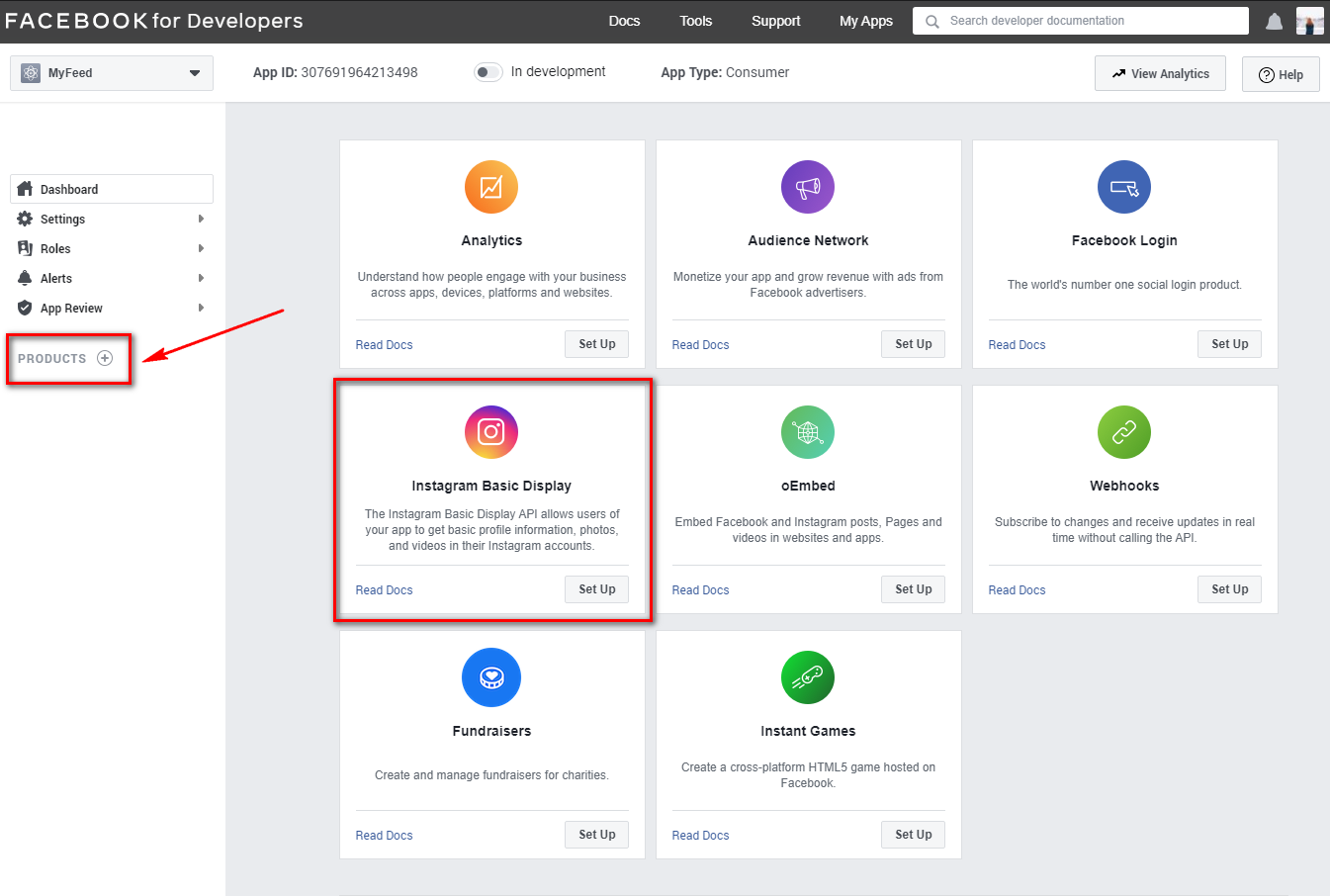Open notifications bell in top bar
Image resolution: width=1330 pixels, height=896 pixels.
pos(1275,22)
